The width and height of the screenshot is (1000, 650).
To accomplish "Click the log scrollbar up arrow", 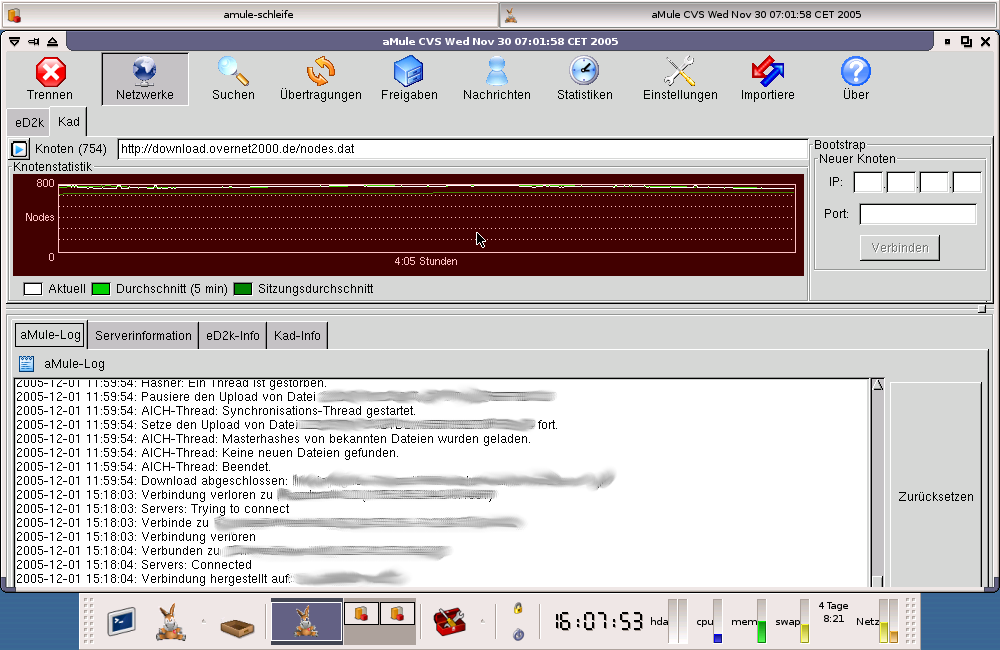I will pyautogui.click(x=878, y=385).
